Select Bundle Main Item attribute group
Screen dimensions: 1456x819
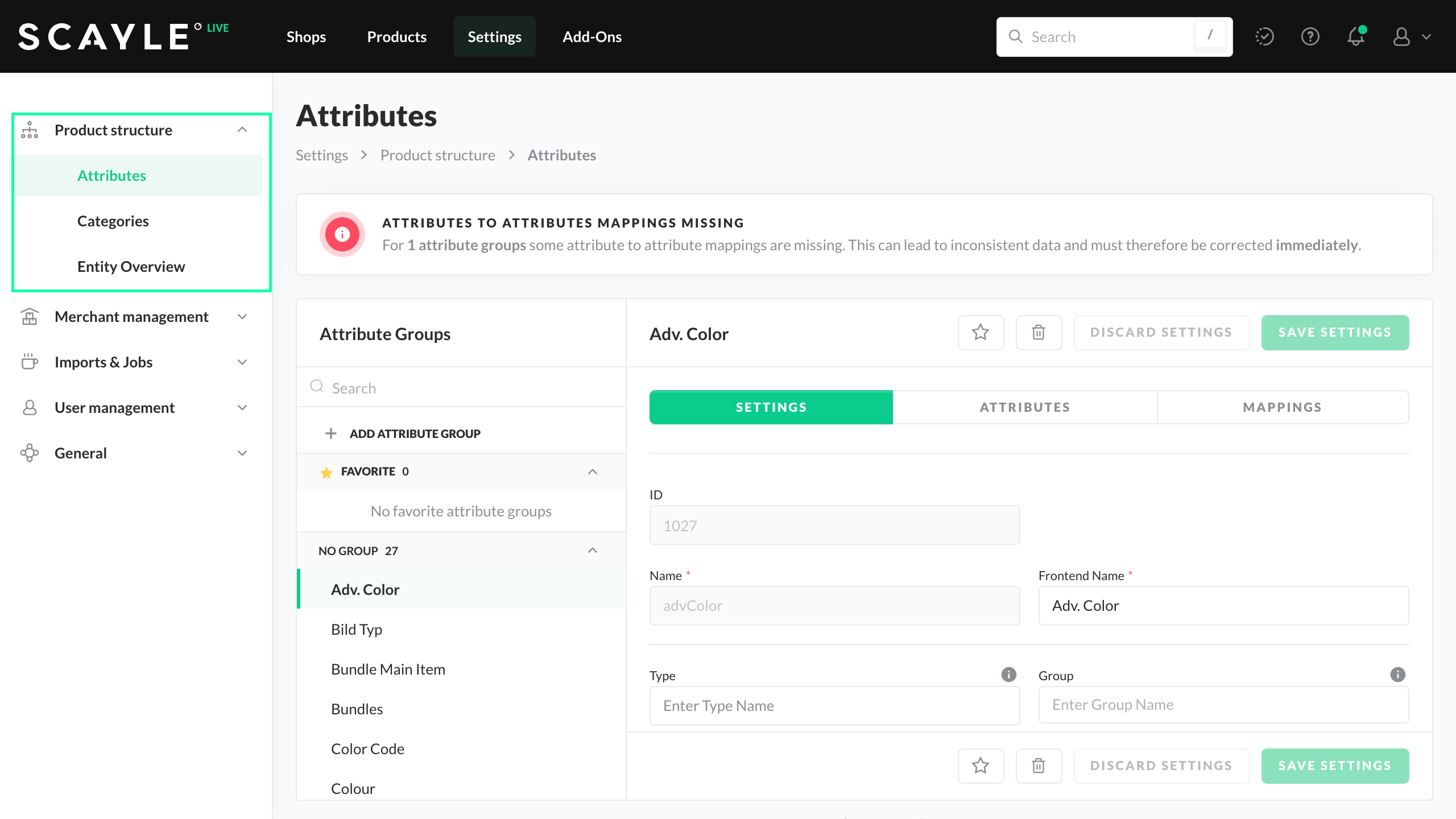pos(388,669)
